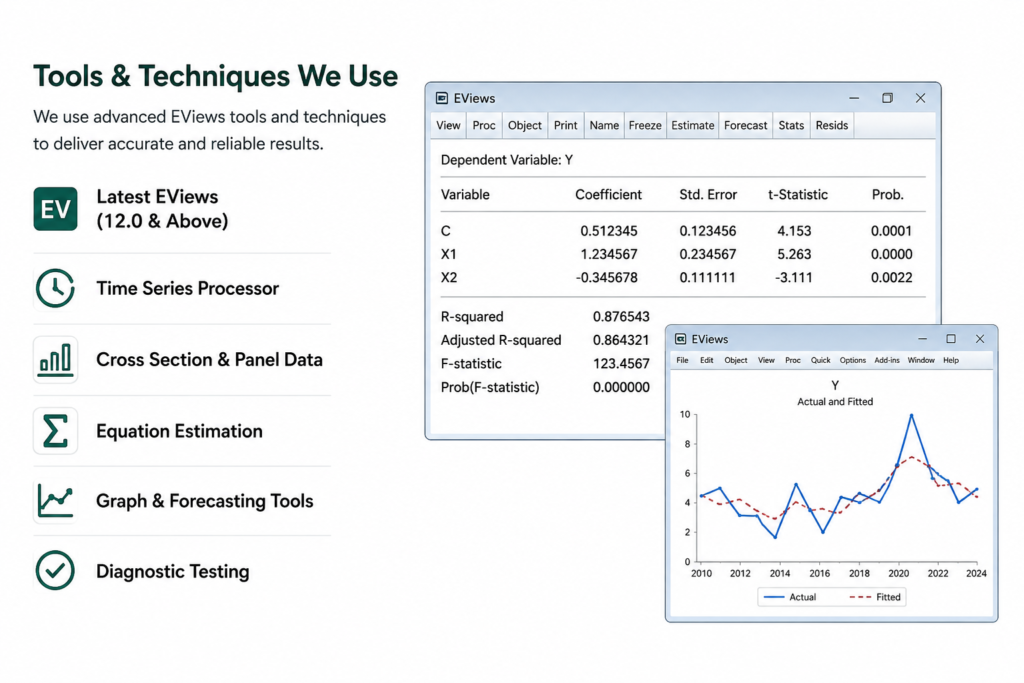Click the 'Tools & Techniques We Use' heading
Image resolution: width=1024 pixels, height=683 pixels.
[216, 76]
